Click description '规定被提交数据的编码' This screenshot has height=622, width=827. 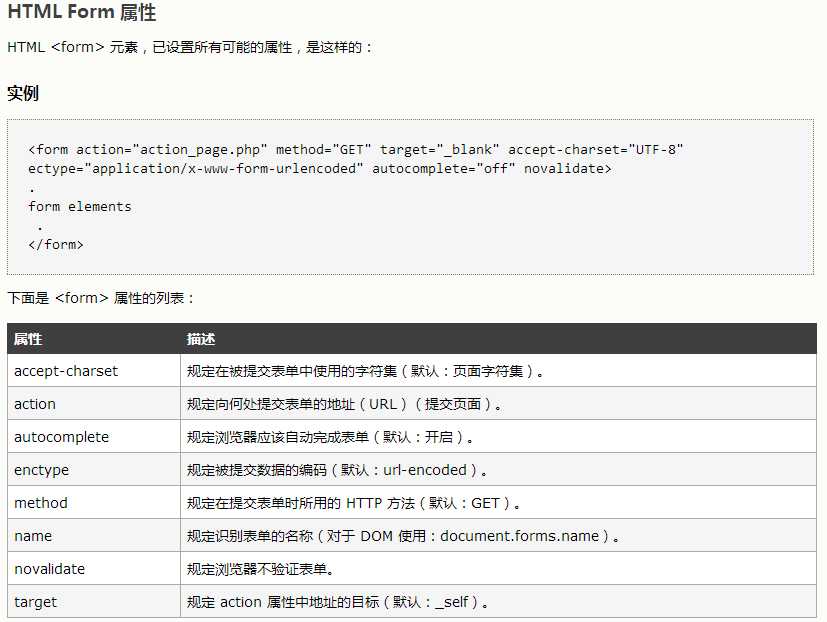click(x=498, y=470)
